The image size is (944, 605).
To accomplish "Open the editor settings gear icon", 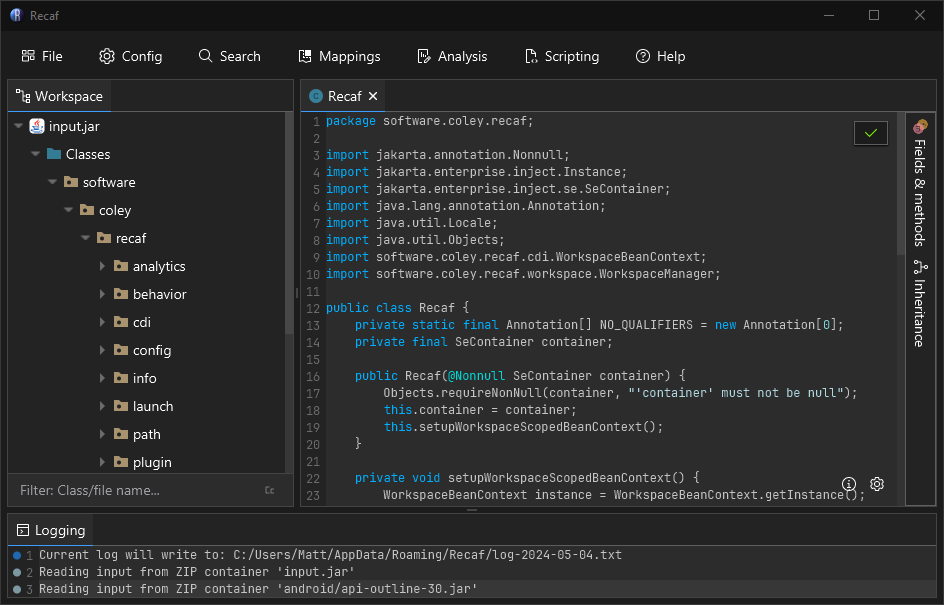I will click(x=877, y=485).
